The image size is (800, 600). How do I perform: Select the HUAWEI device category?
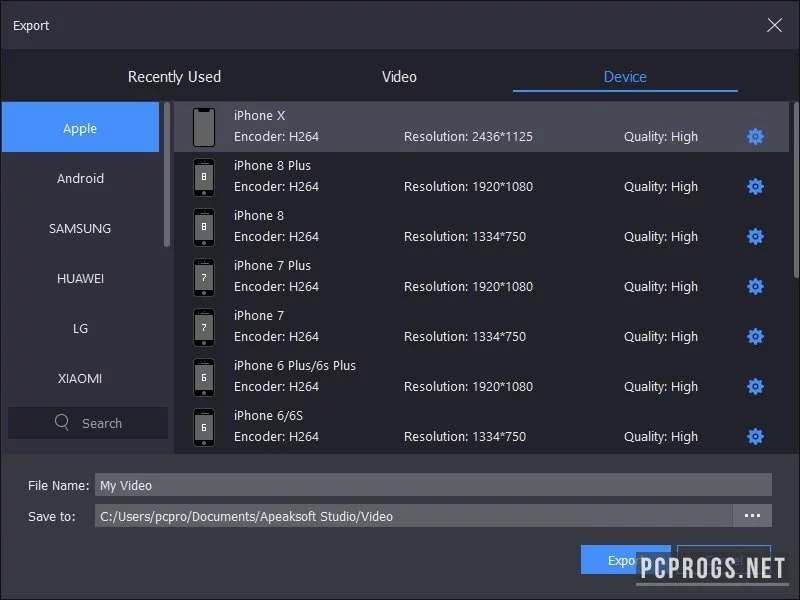tap(80, 278)
